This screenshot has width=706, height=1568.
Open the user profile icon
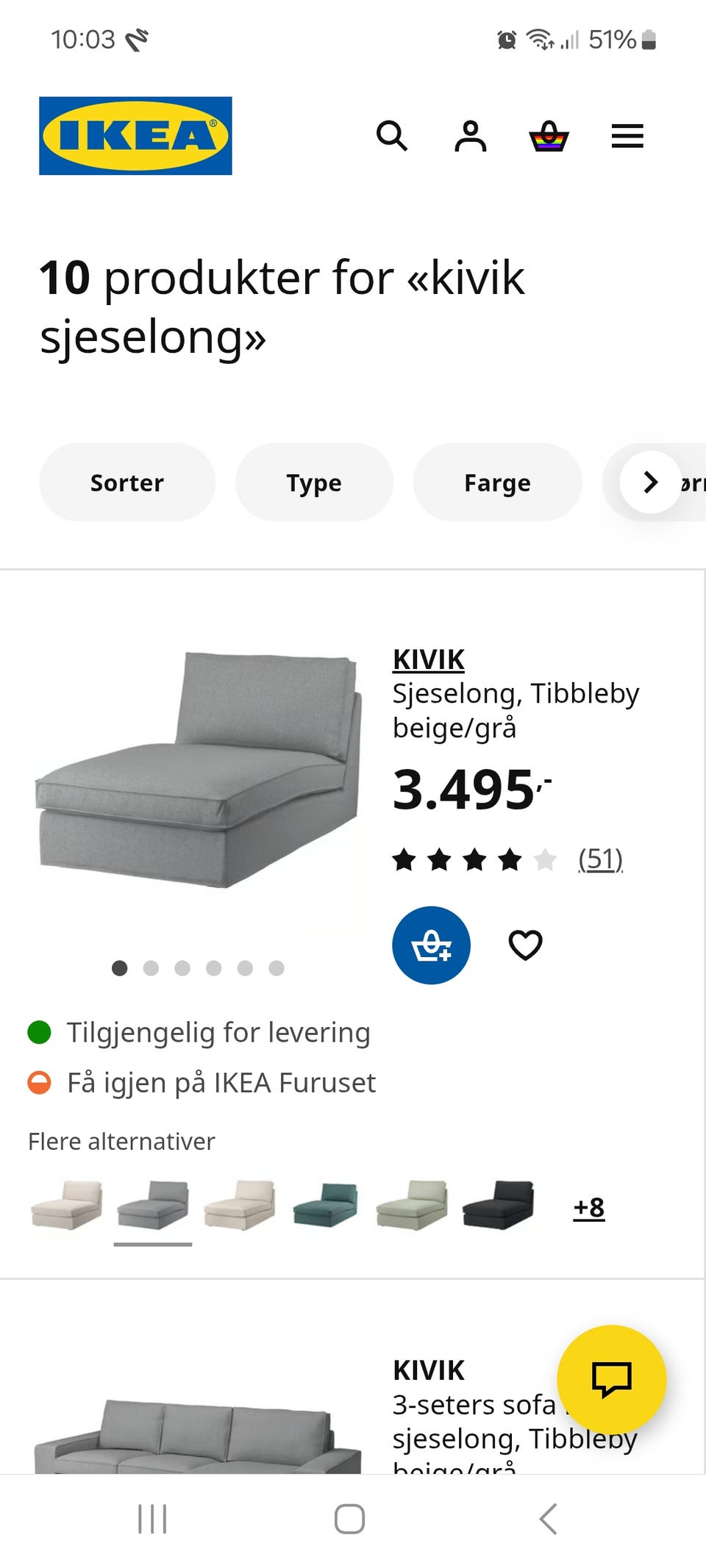[471, 136]
